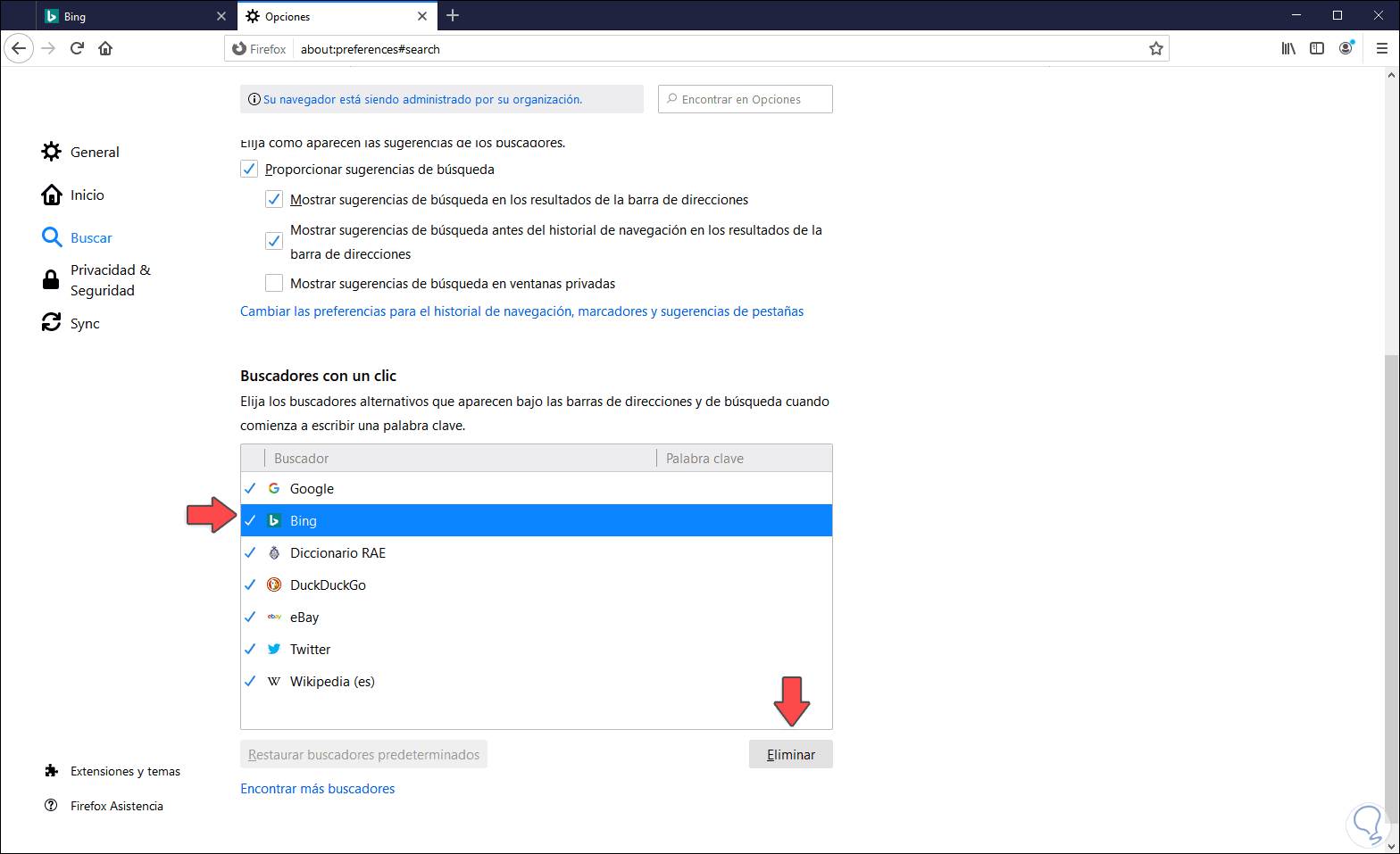Close the Bing tab
This screenshot has width=1400, height=854.
point(221,16)
